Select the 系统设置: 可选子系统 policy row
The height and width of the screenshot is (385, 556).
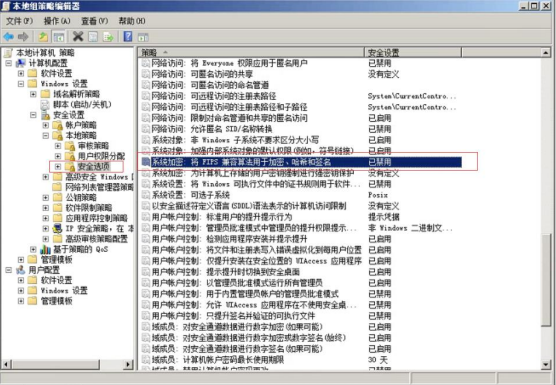[x=300, y=195]
